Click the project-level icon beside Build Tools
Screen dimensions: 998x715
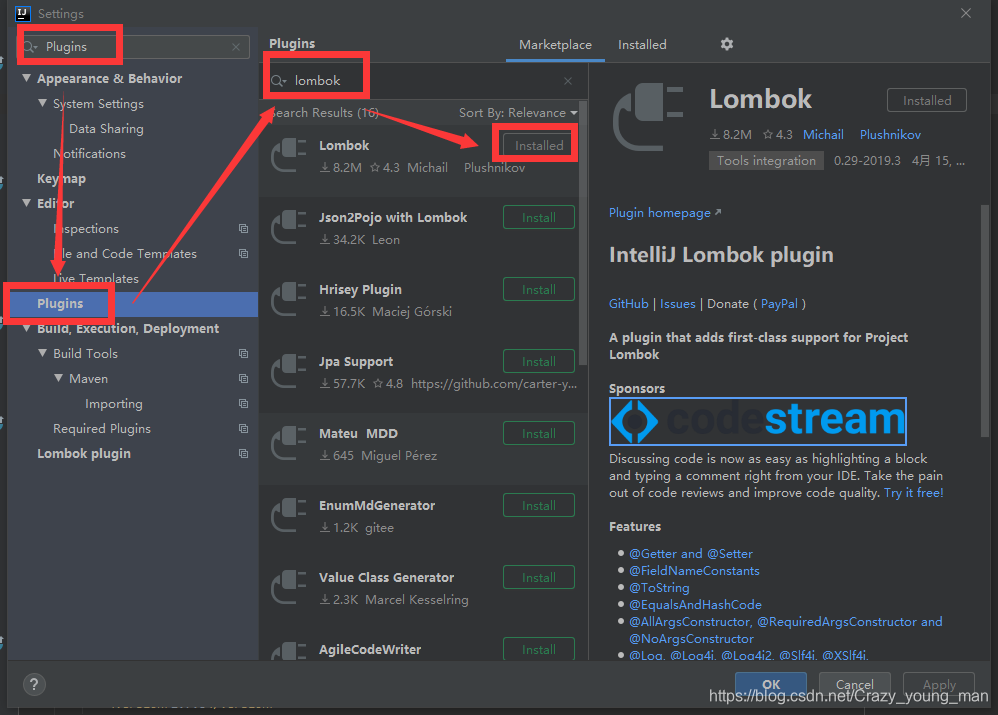click(243, 353)
